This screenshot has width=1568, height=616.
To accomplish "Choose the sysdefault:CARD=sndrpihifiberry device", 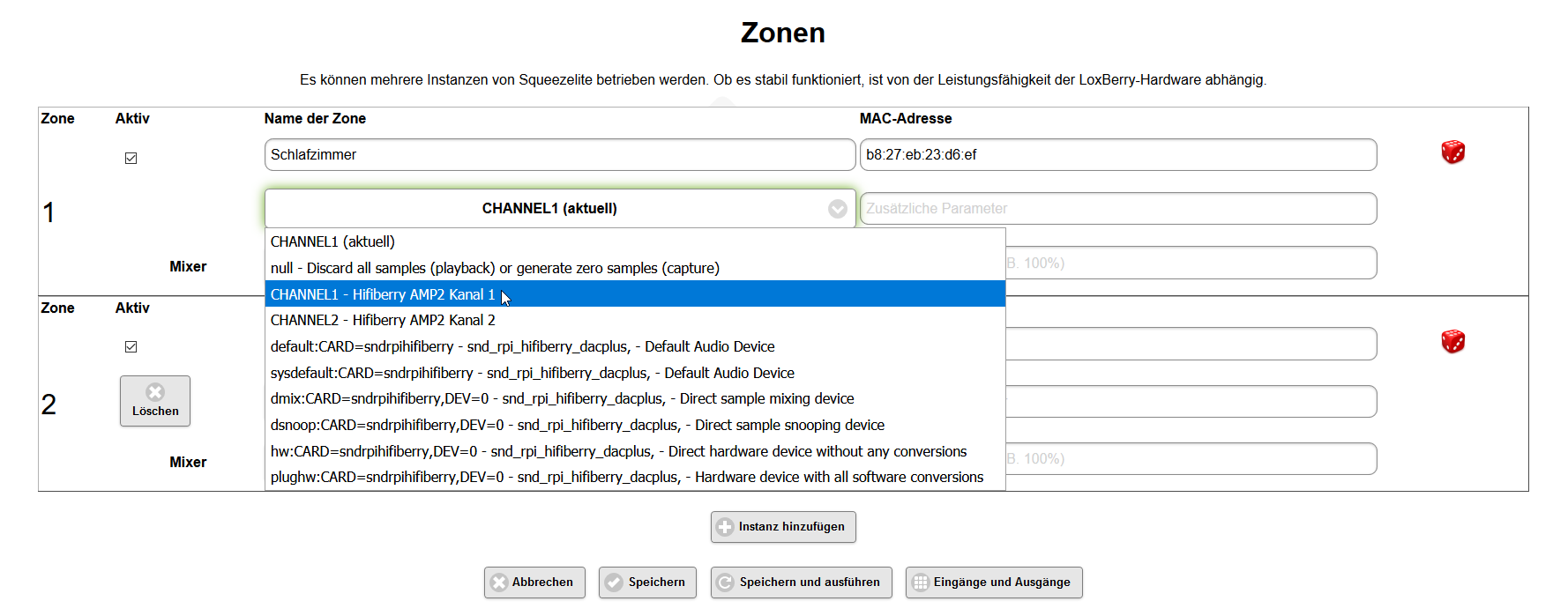I will tap(532, 374).
